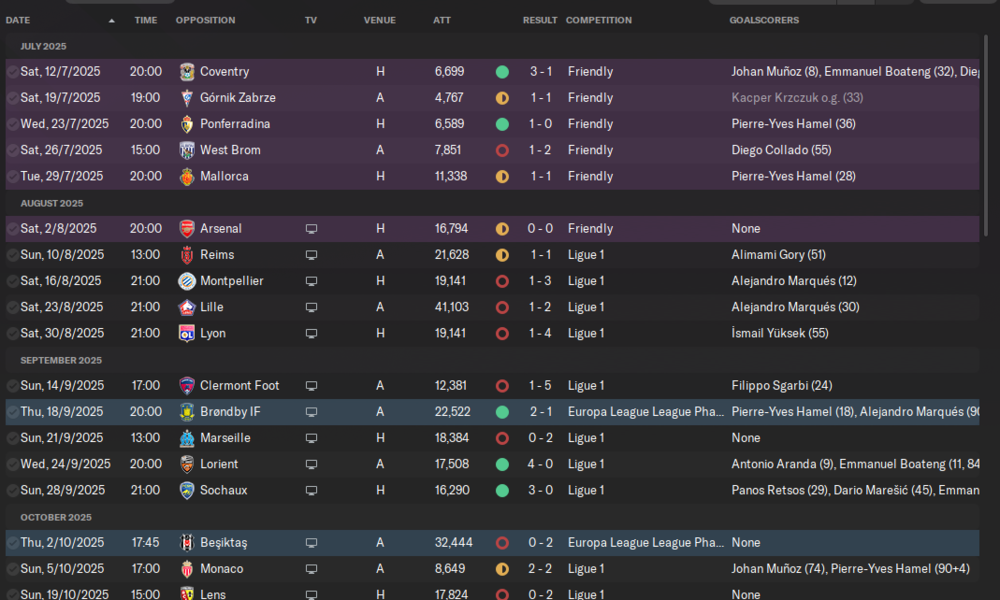This screenshot has height=600, width=1000.
Task: Click the green win indicator for Lorient match
Action: click(502, 464)
